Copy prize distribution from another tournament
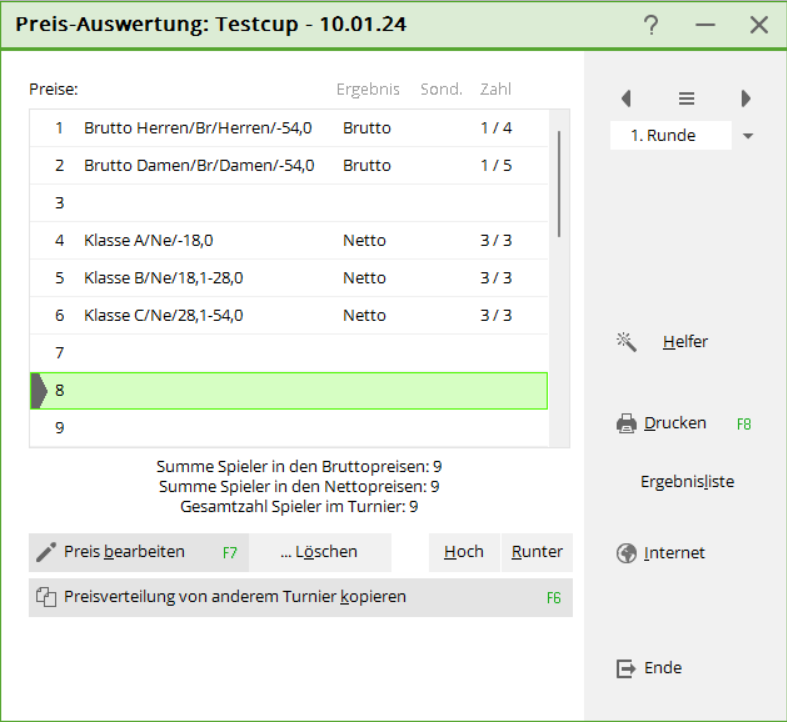787x722 pixels. [x=300, y=597]
